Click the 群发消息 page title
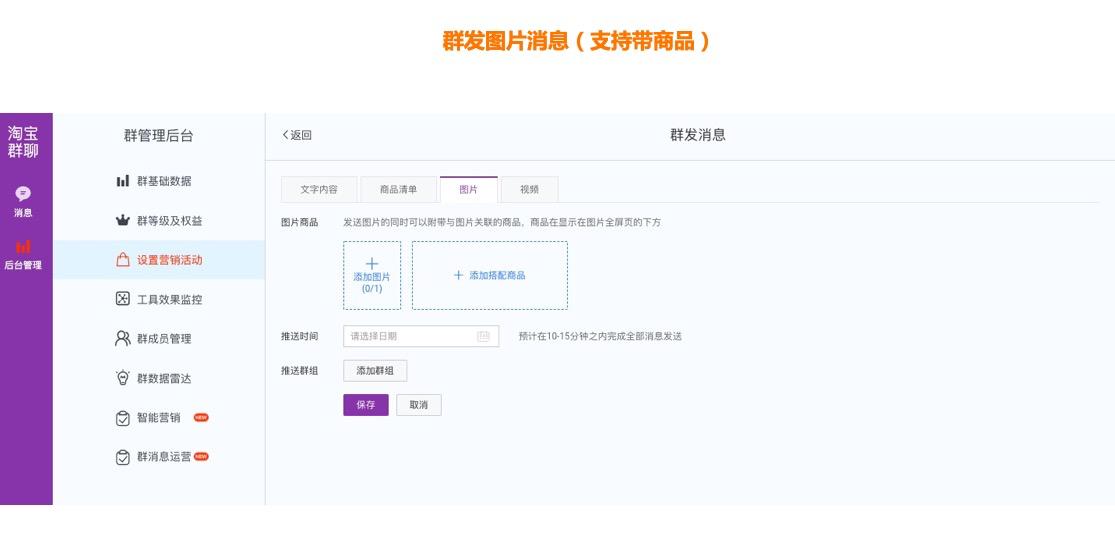The image size is (1115, 536). pos(698,135)
